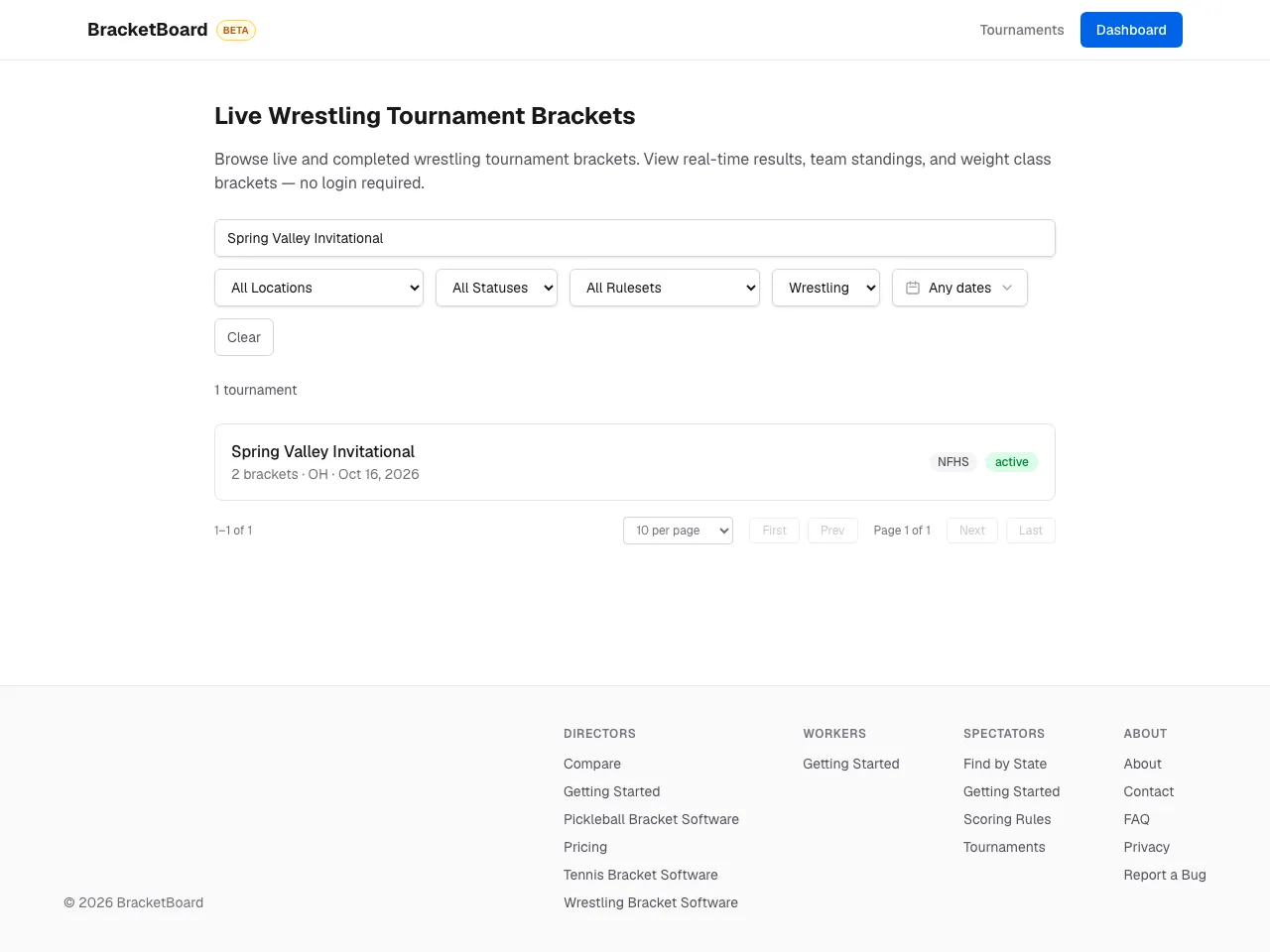Focus the Spring Valley Invitational search field

click(x=635, y=238)
